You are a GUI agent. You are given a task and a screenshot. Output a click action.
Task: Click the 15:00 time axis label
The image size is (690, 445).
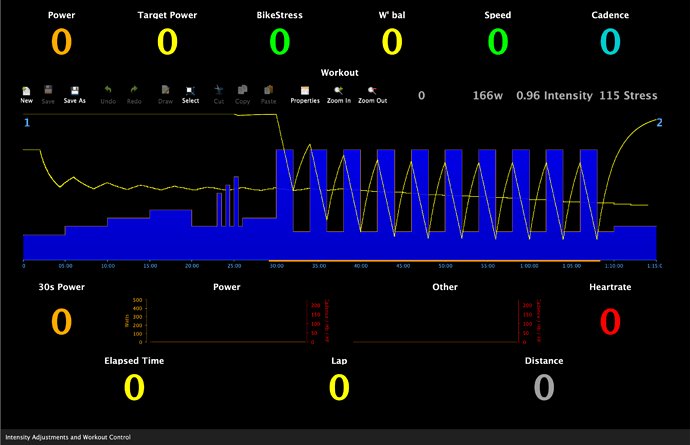coord(150,266)
